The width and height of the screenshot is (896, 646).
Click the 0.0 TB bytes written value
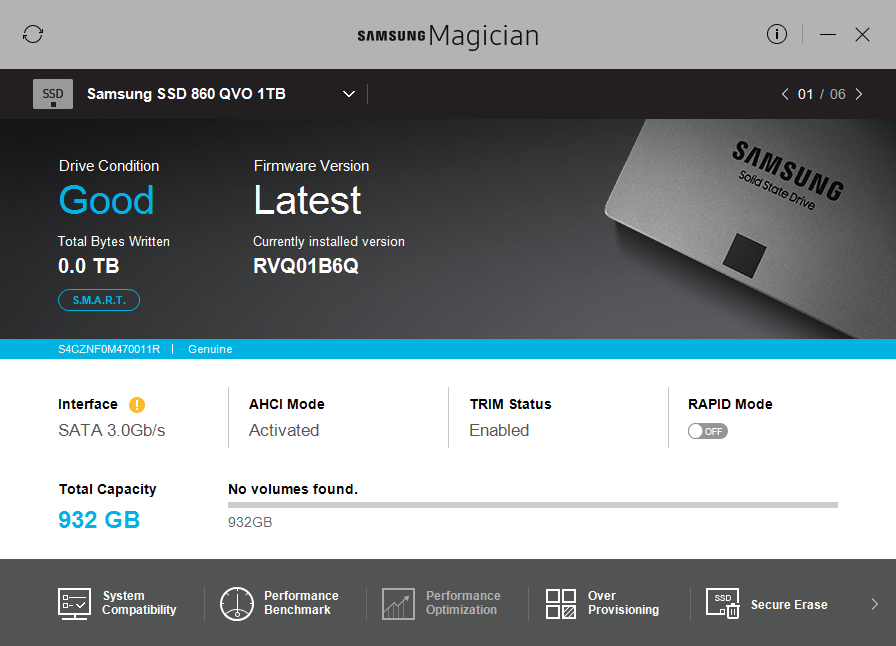tap(89, 266)
